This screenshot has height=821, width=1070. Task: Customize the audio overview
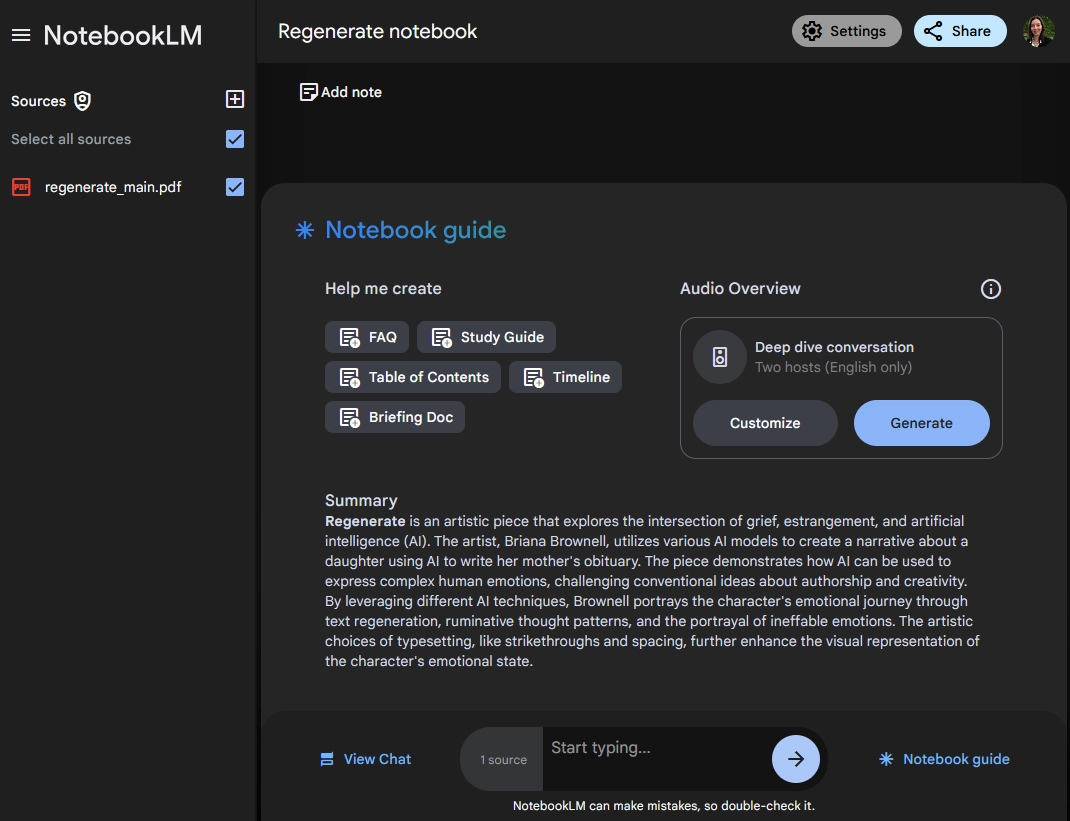click(765, 423)
